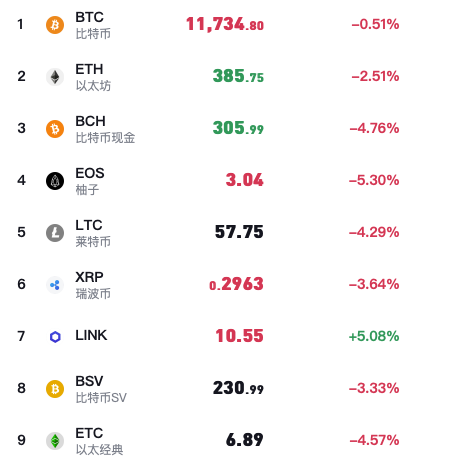Click the ETC price 6.89
Viewport: 453px width, 466px height.
(x=245, y=440)
